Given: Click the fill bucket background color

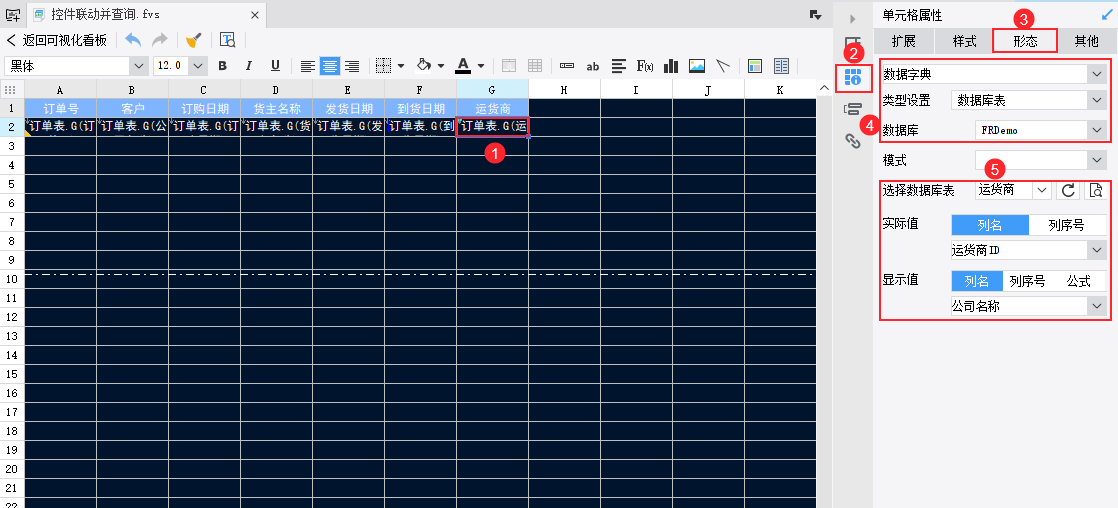Looking at the screenshot, I should tap(424, 66).
